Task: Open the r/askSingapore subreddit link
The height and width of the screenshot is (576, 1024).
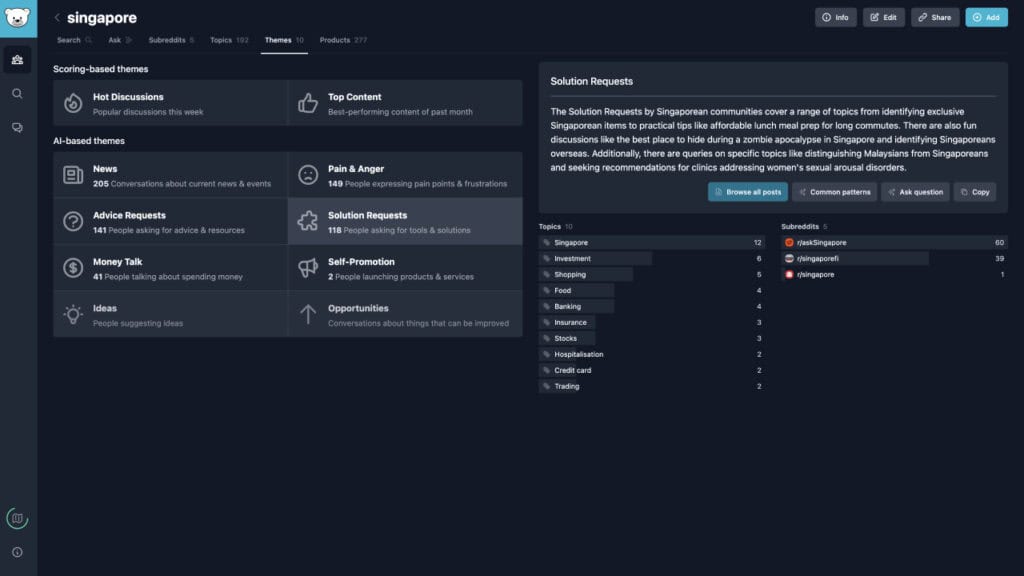Action: pos(824,242)
